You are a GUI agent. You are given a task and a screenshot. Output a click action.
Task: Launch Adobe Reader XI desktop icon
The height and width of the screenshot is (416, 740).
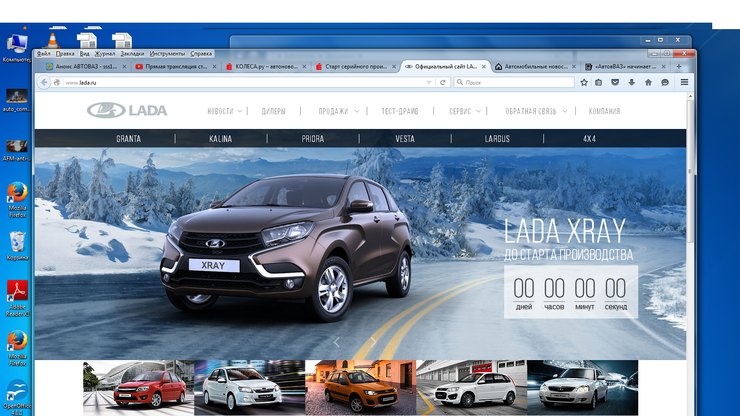click(17, 298)
